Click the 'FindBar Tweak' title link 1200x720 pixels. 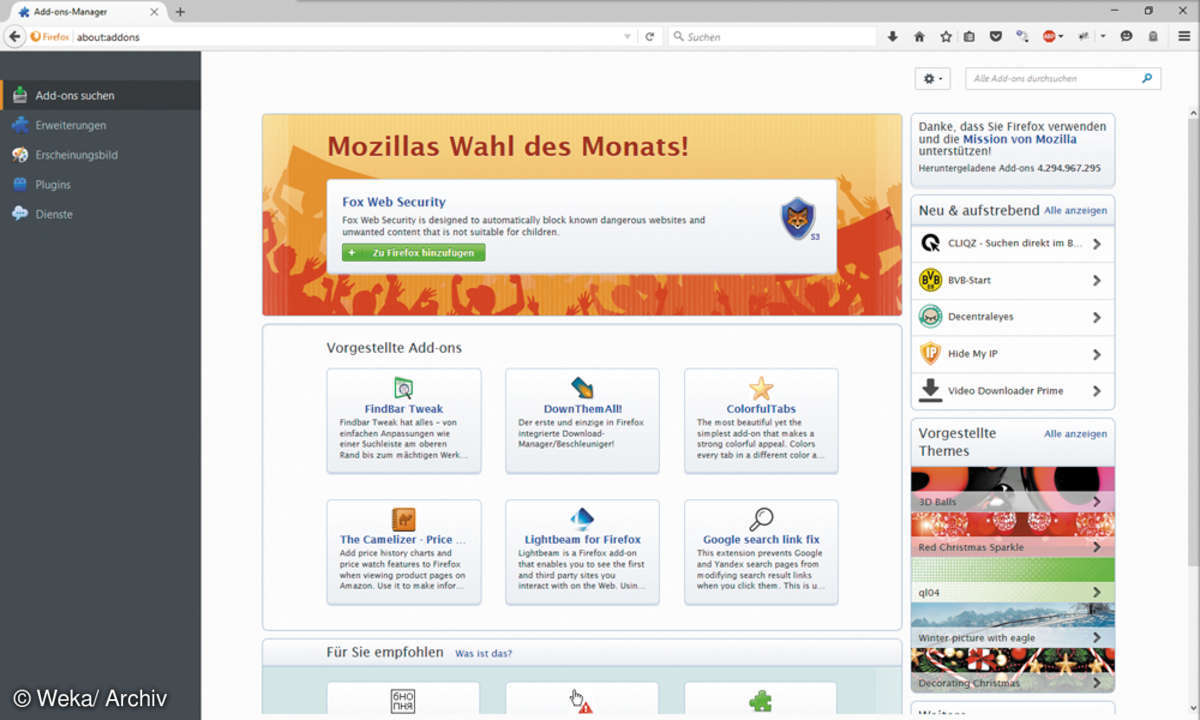point(404,409)
